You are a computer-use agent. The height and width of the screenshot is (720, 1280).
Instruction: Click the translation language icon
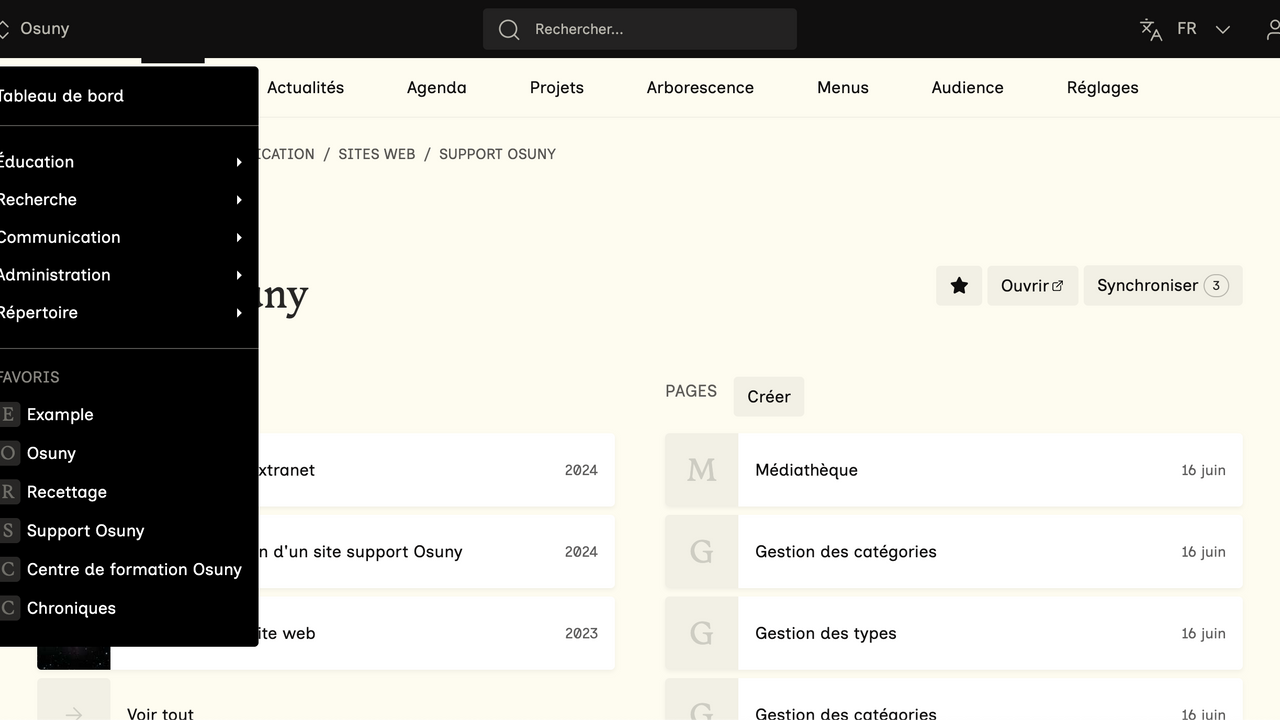click(1151, 29)
